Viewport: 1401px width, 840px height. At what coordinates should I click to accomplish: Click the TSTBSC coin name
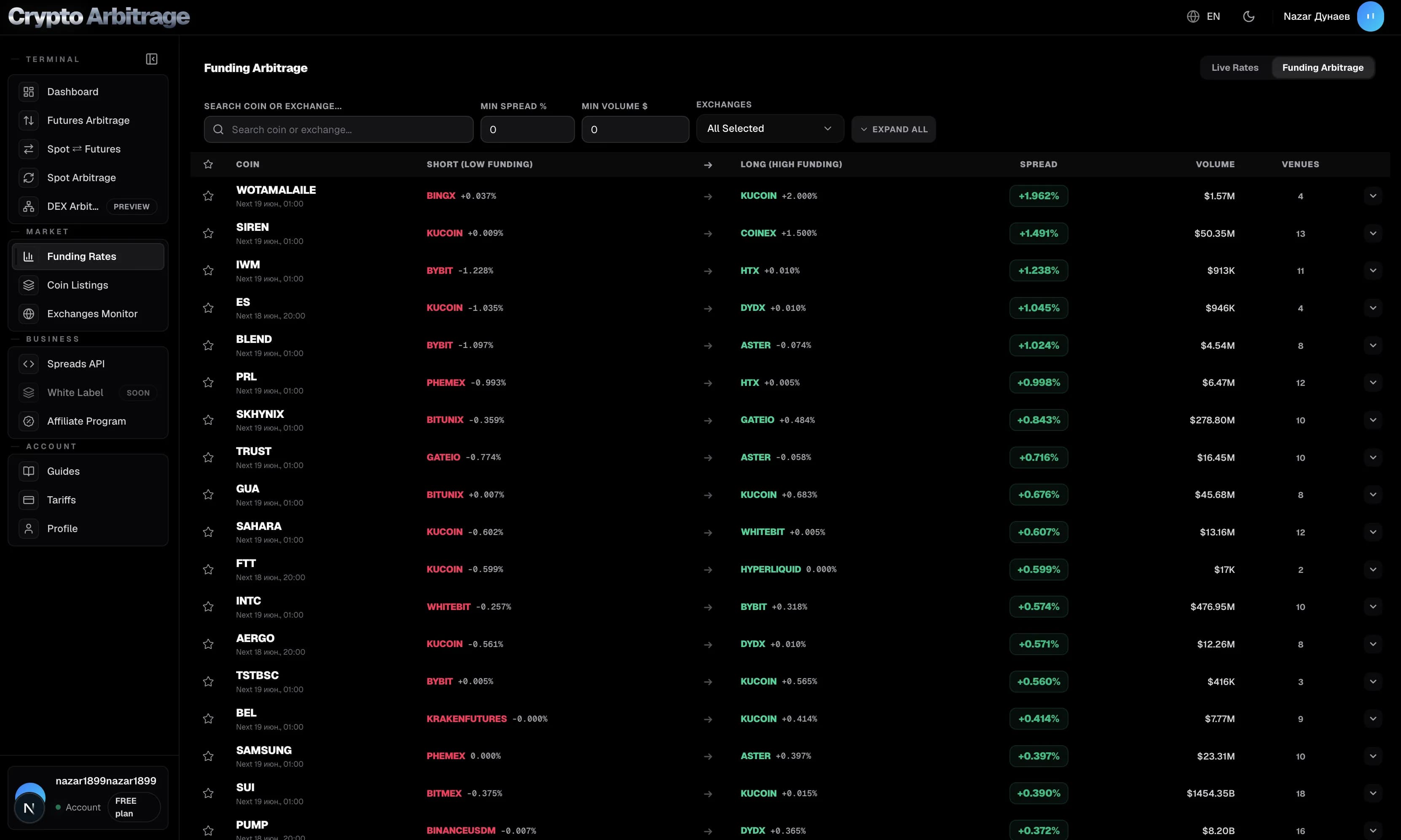tap(257, 675)
